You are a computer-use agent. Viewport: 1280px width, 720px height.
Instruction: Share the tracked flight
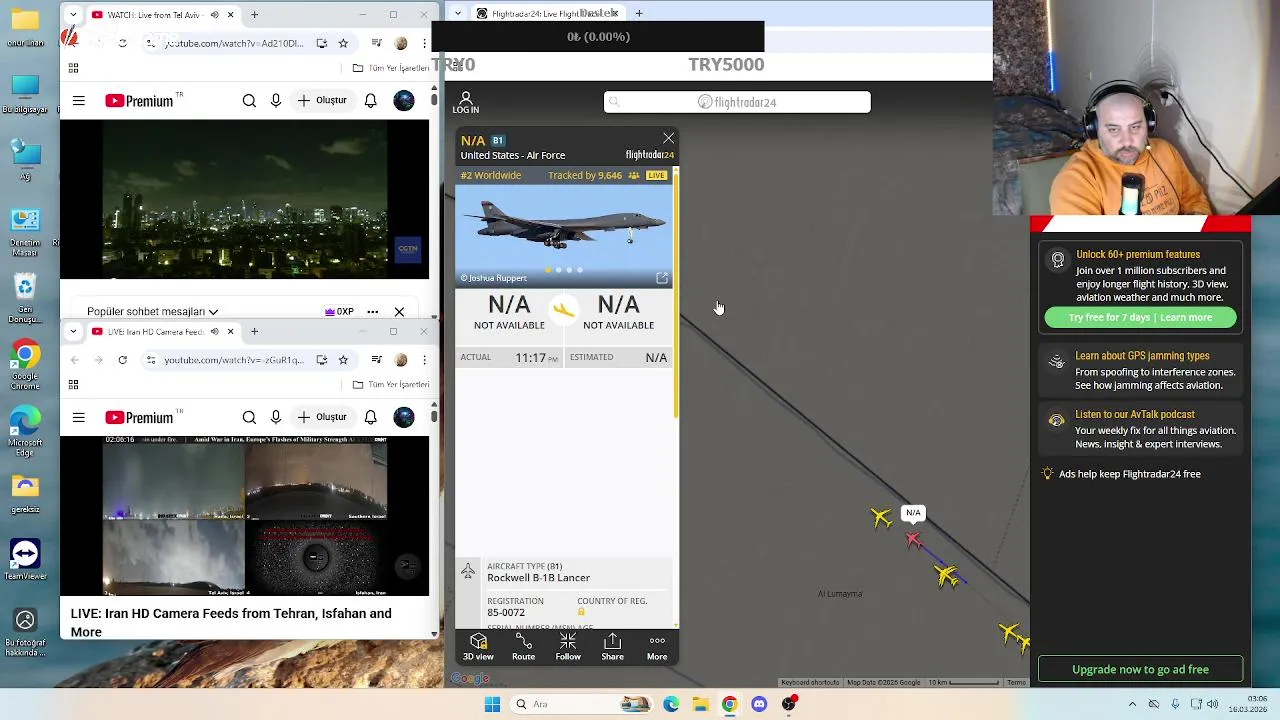pos(612,646)
